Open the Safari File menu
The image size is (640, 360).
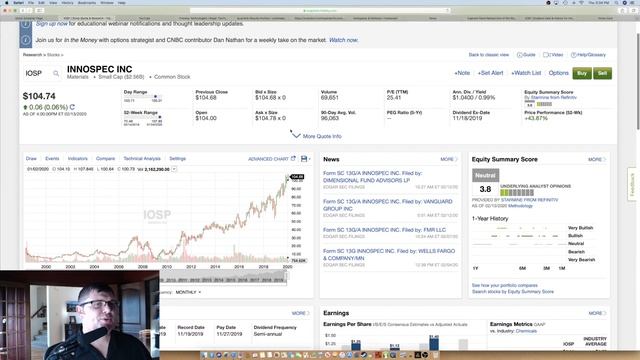[31, 2]
